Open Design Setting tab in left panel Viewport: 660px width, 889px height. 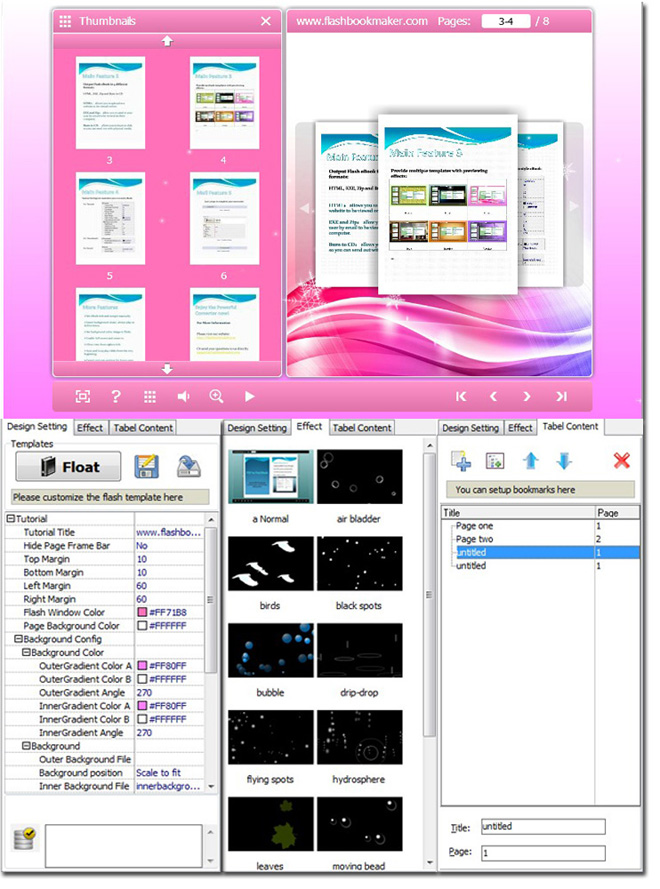[37, 426]
